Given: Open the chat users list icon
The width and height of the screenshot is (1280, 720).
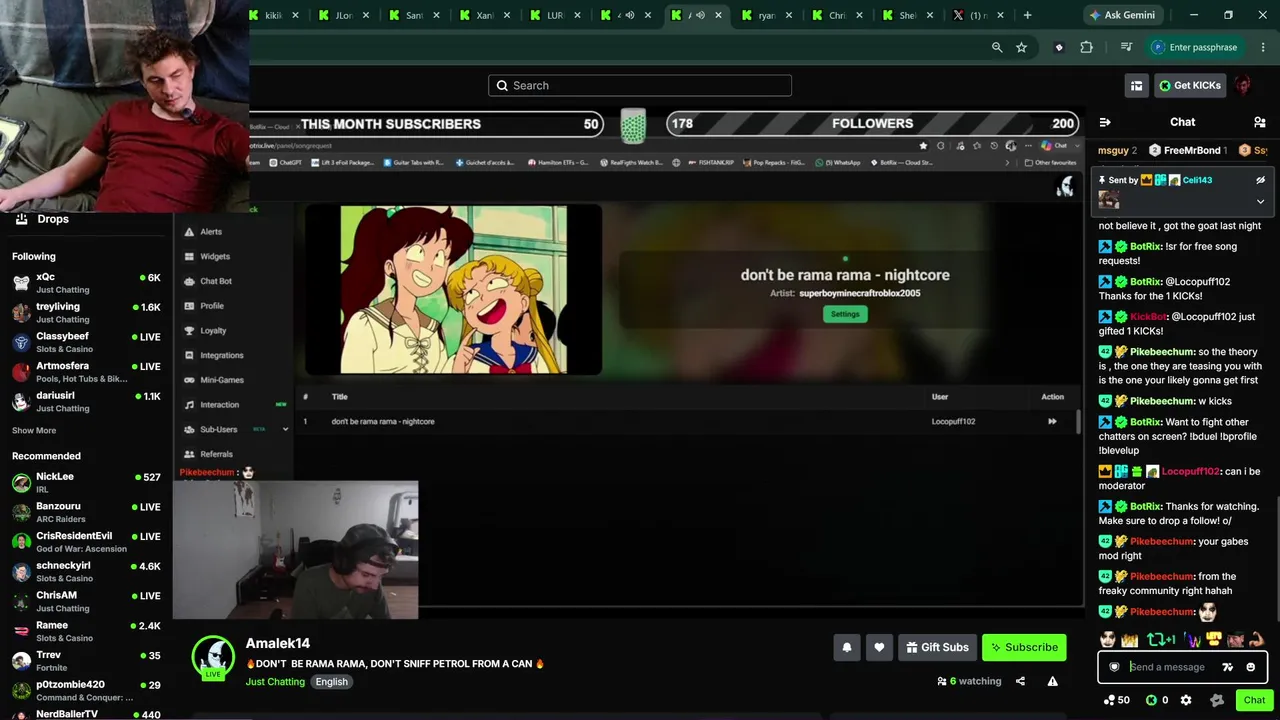Looking at the screenshot, I should (x=1259, y=122).
